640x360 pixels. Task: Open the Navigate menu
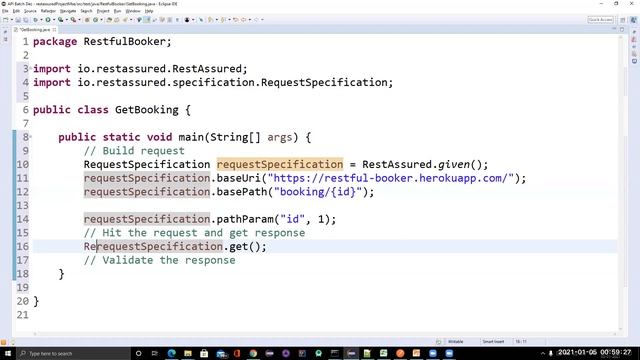68,11
